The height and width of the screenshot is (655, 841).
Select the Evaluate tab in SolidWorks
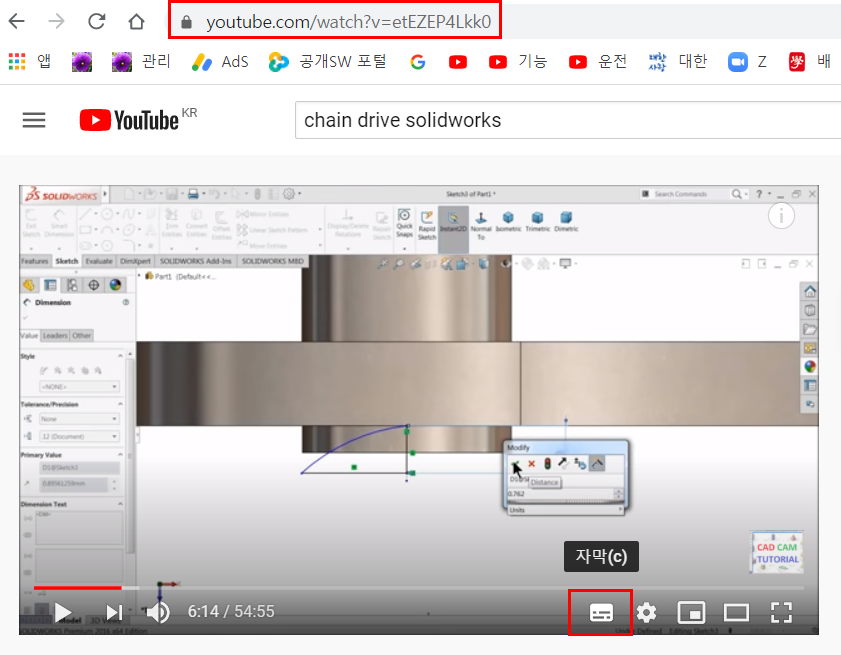(99, 261)
